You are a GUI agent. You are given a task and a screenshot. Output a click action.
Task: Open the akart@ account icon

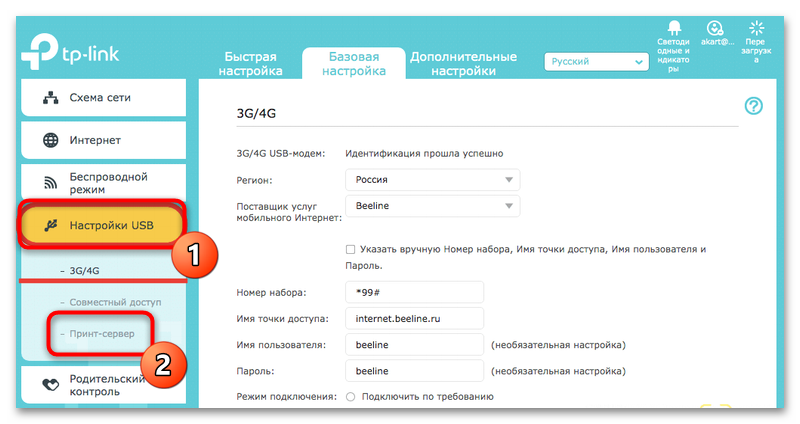(715, 28)
